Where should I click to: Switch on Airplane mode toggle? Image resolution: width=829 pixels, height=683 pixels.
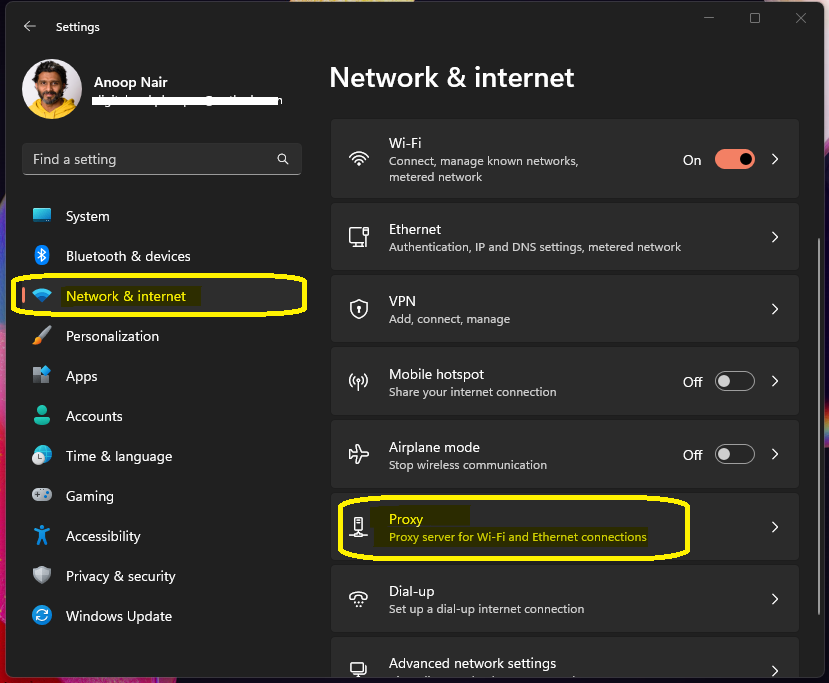734,454
